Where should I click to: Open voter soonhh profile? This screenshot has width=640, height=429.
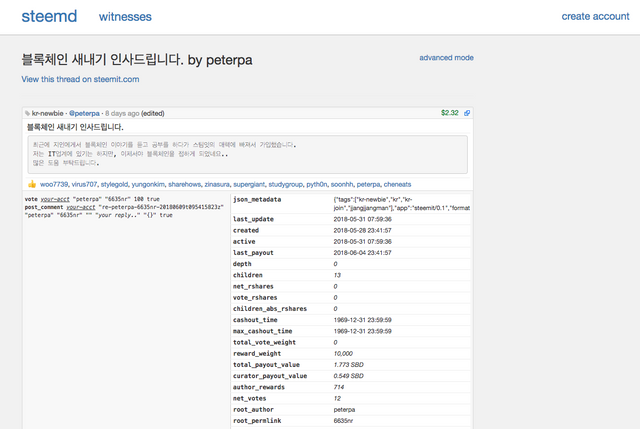[342, 184]
